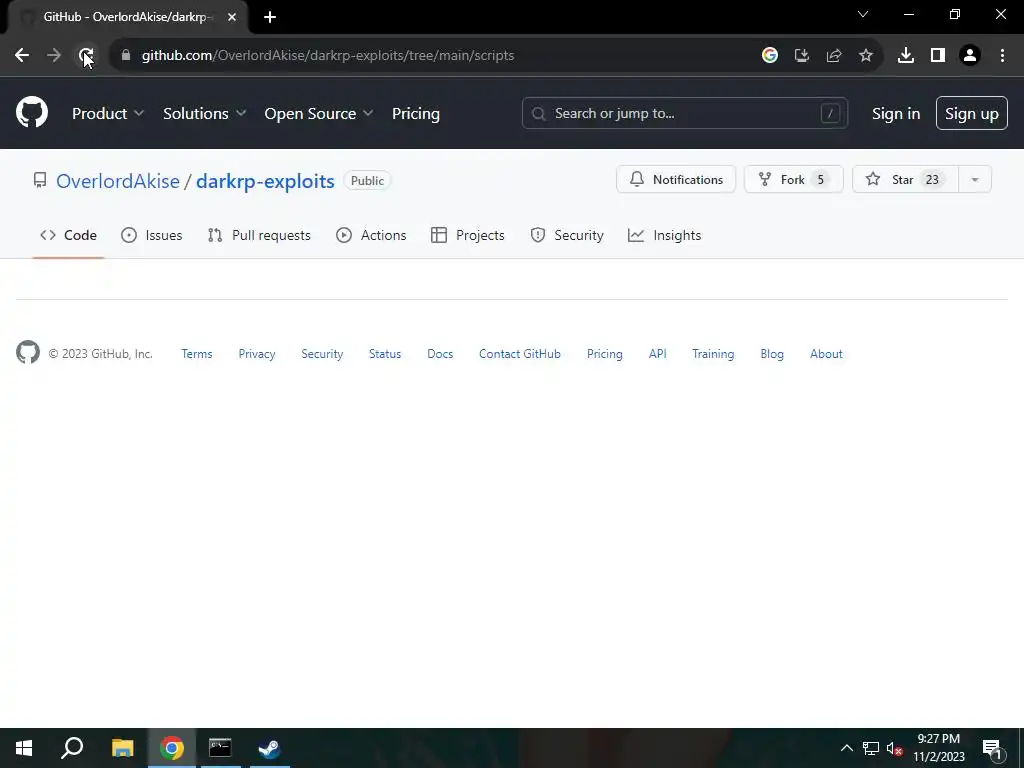Image resolution: width=1024 pixels, height=768 pixels.
Task: Star the repository
Action: (x=905, y=180)
